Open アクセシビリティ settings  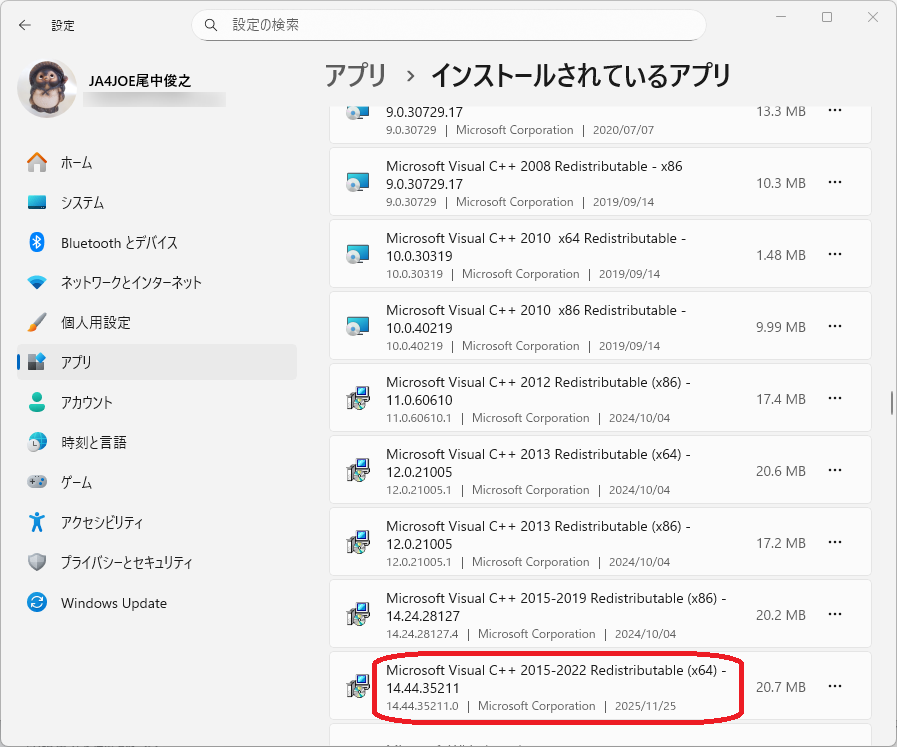pos(157,522)
